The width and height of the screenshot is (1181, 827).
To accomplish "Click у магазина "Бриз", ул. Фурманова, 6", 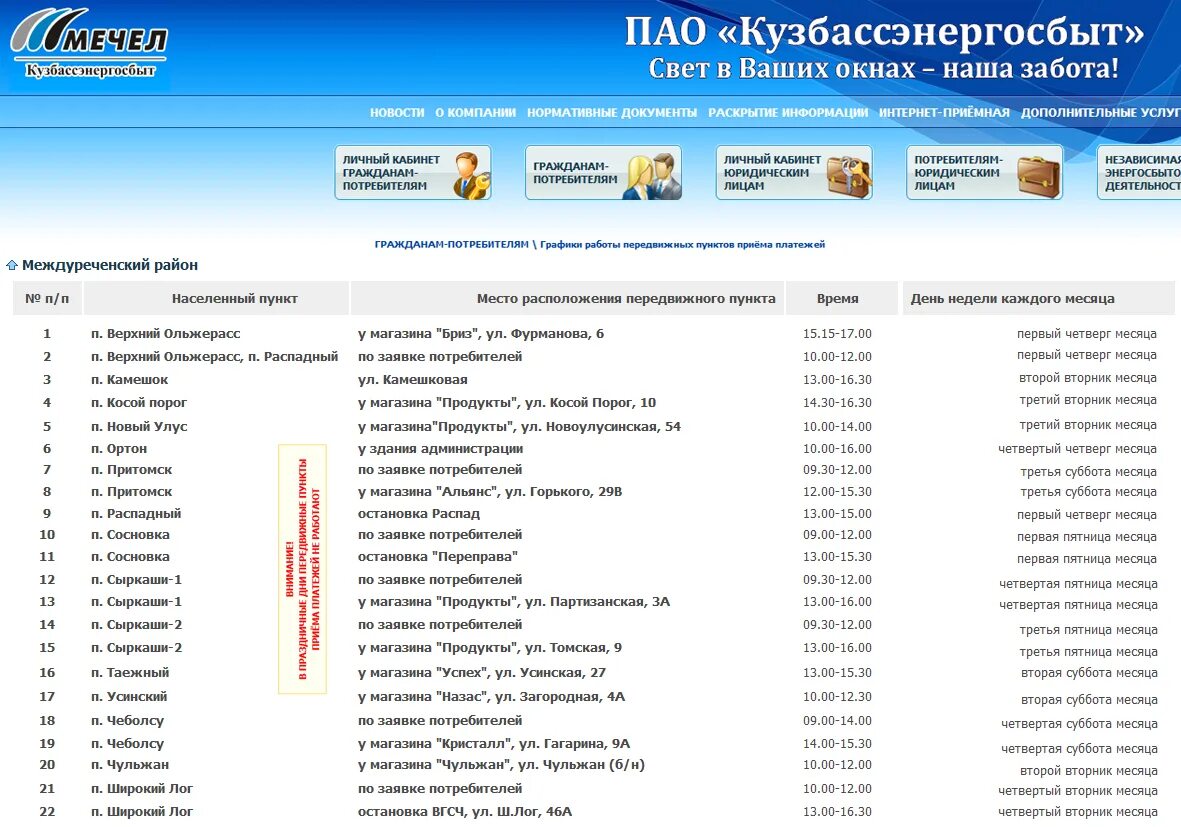I will 481,334.
